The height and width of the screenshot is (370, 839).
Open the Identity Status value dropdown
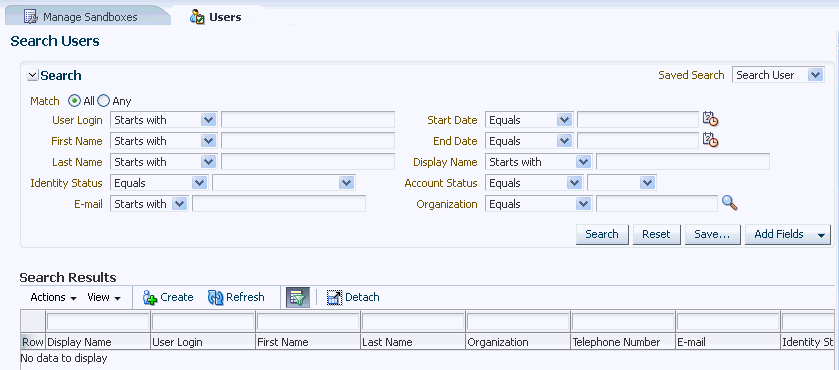tap(284, 183)
